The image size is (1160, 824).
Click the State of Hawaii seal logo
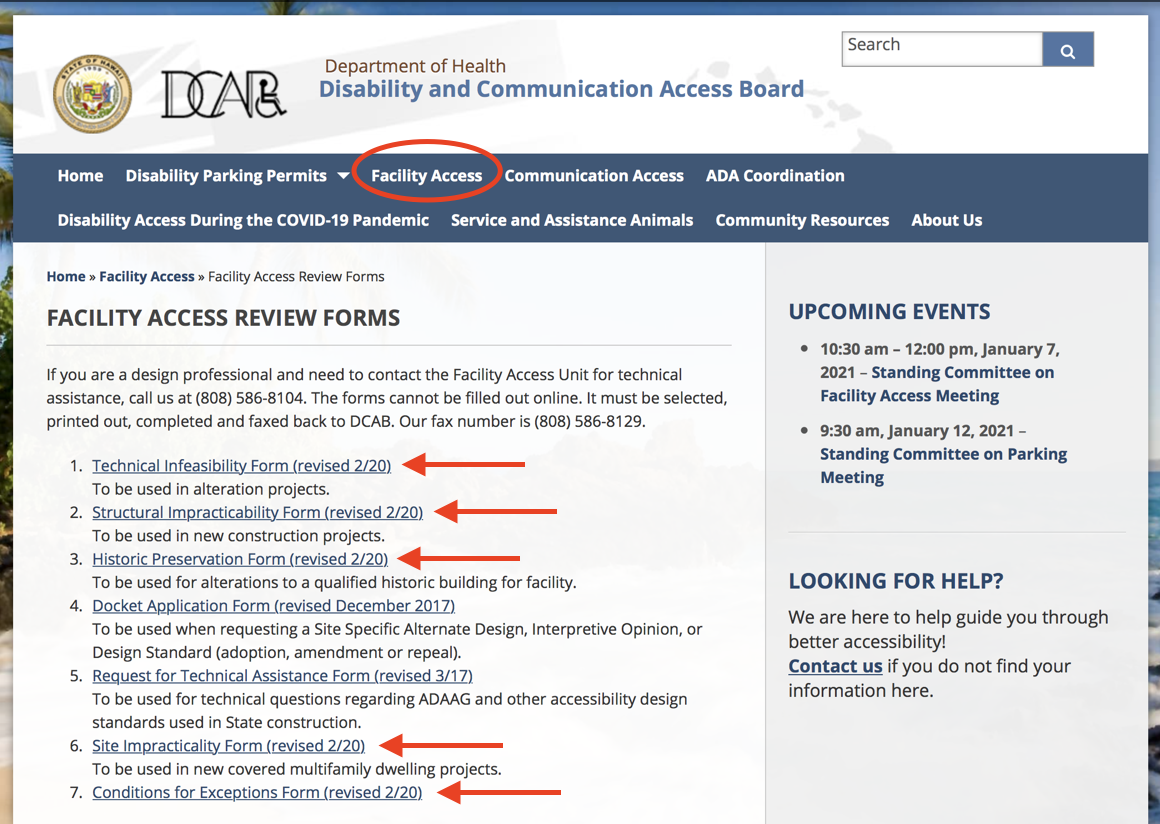tap(92, 94)
